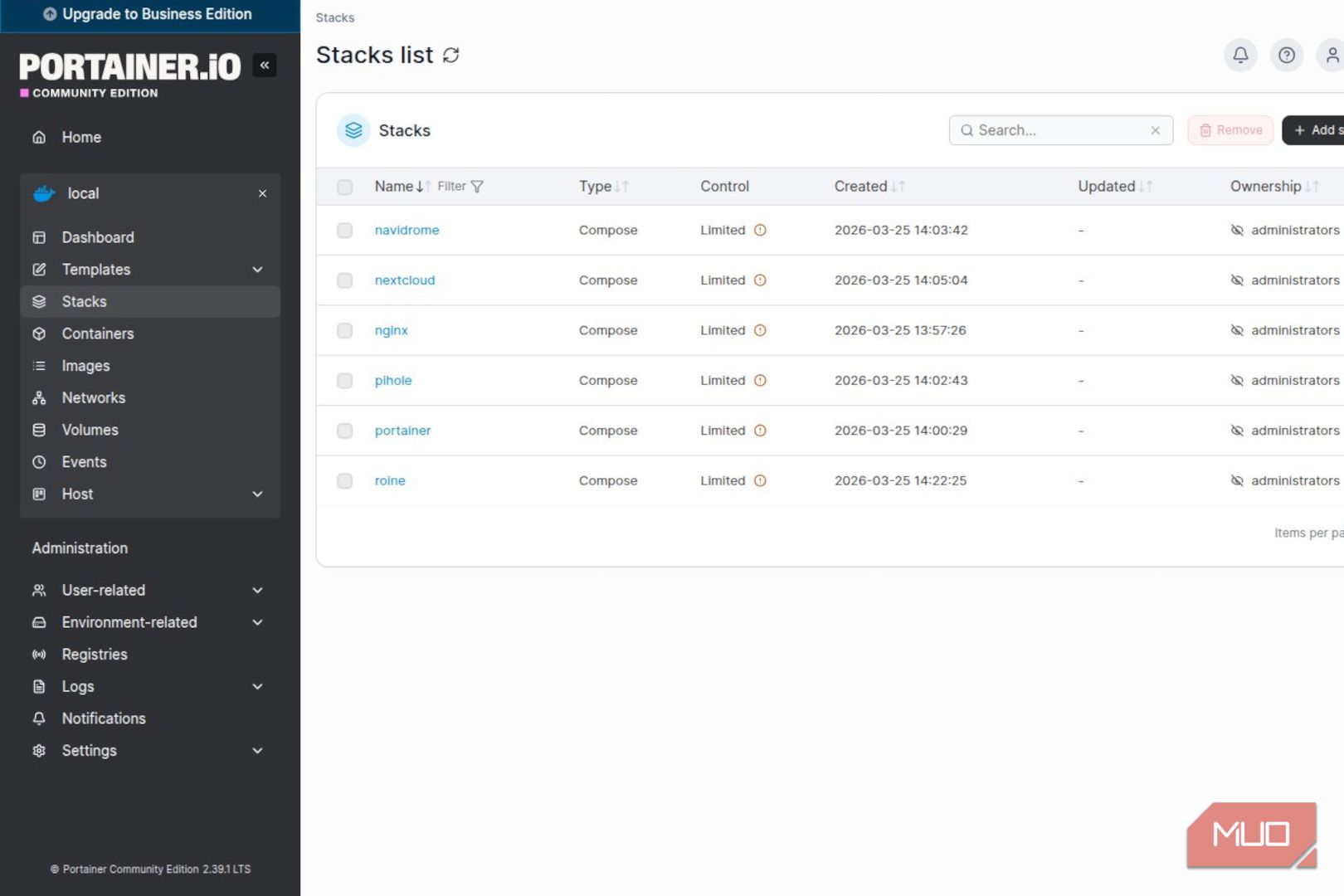The image size is (1344, 896).
Task: Open the nginx stack link
Action: click(391, 331)
